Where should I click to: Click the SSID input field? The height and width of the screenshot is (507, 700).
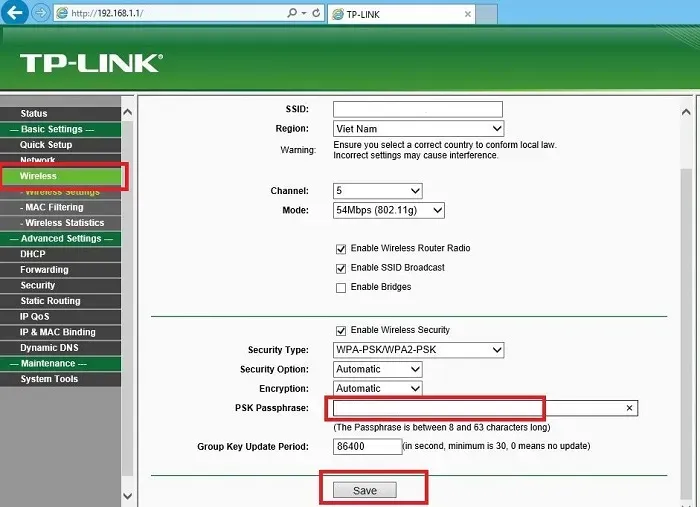click(418, 109)
